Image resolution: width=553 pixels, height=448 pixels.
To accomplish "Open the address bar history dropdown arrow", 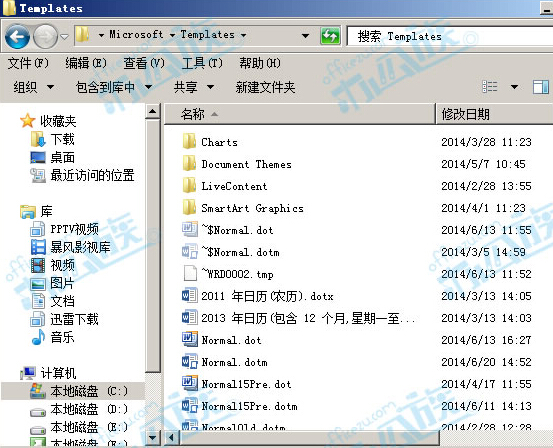I will (x=305, y=36).
